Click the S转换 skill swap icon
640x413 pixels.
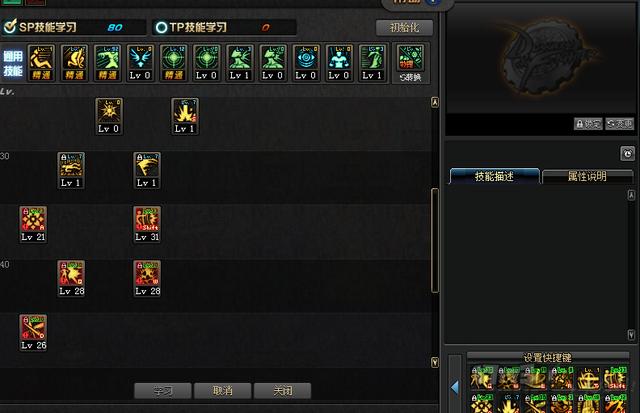click(x=411, y=63)
